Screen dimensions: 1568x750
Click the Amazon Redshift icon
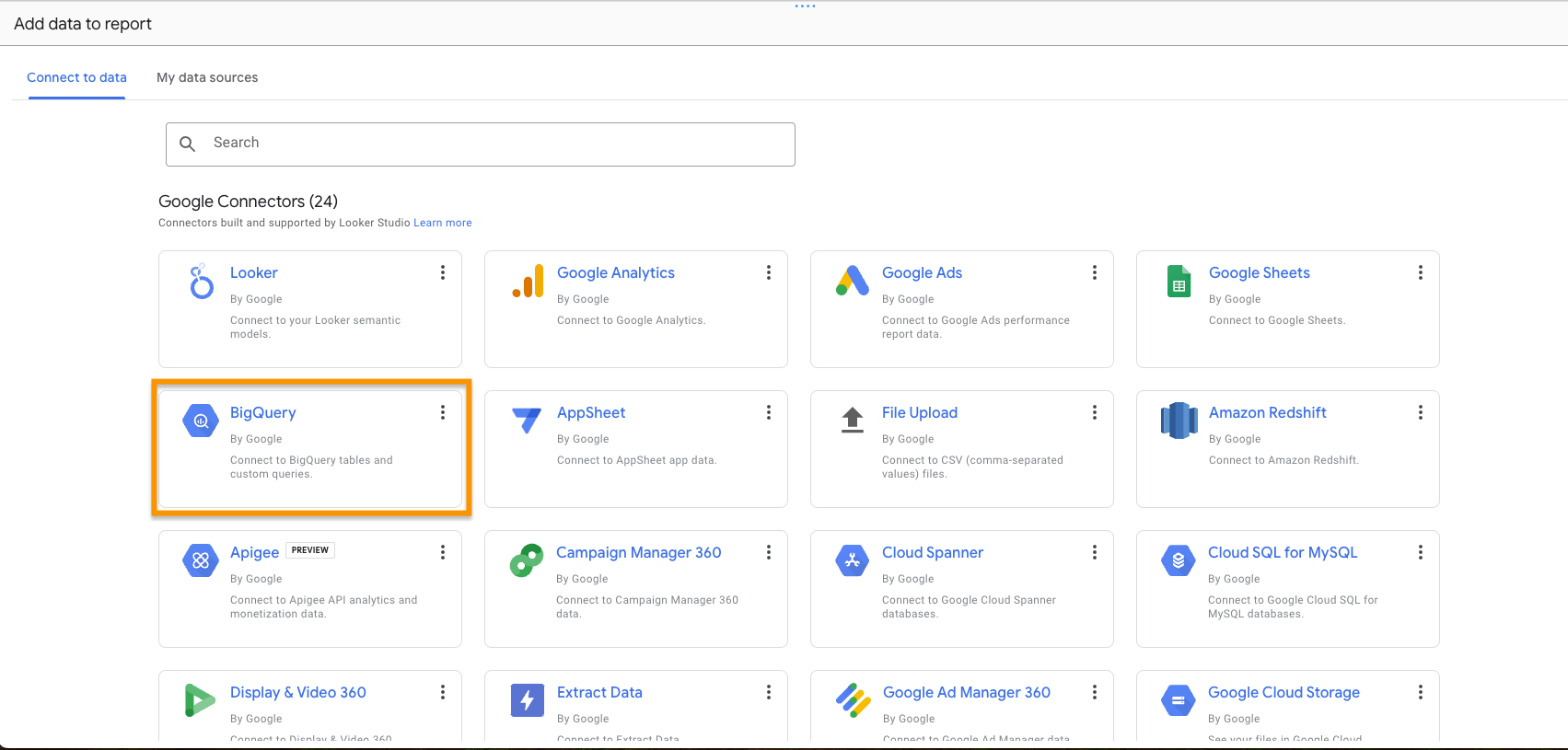point(1179,421)
